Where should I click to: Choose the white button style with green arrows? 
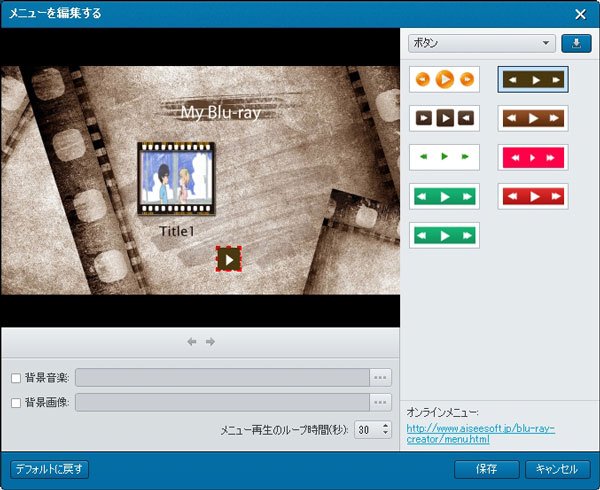click(x=444, y=157)
